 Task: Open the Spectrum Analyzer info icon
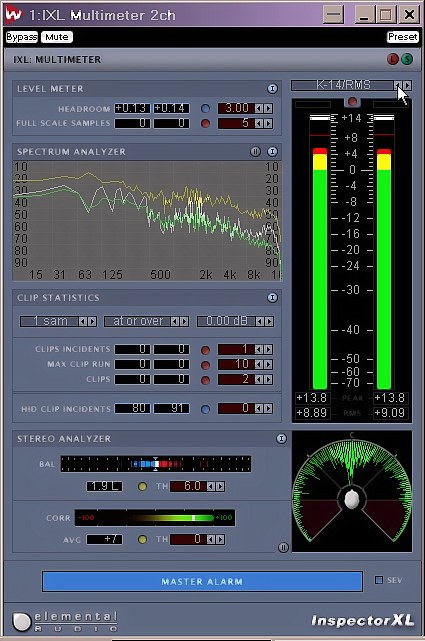272,152
